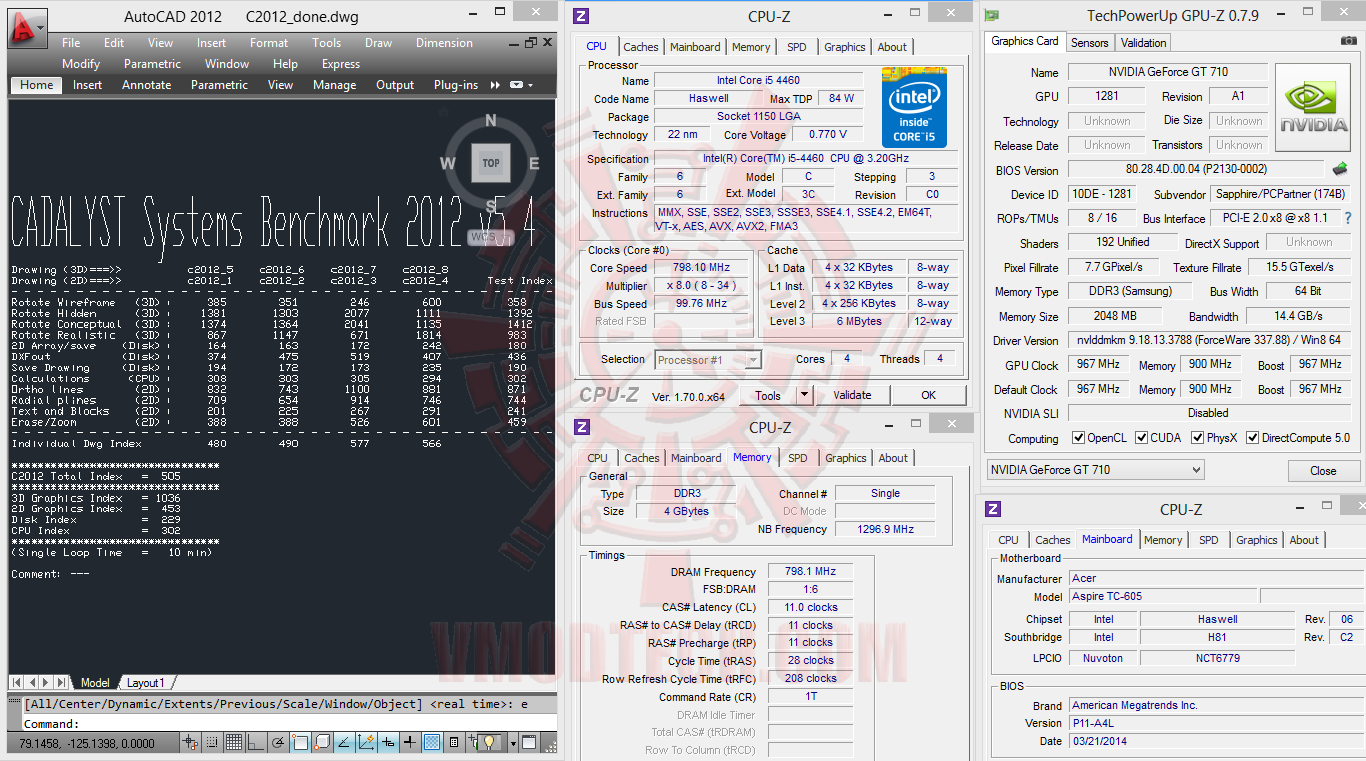Open the NVIDIA GeForce GT 710 dropdown
Screen dimensions: 1366x761
tap(1096, 470)
